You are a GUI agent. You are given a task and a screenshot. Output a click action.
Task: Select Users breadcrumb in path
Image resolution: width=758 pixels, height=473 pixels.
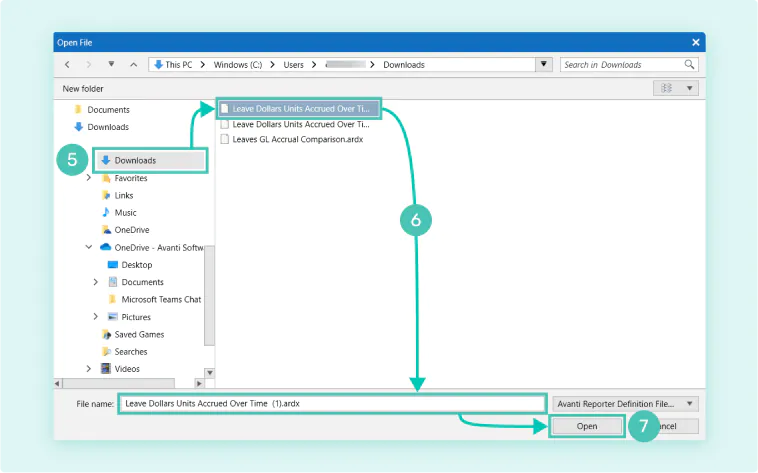[x=293, y=64]
